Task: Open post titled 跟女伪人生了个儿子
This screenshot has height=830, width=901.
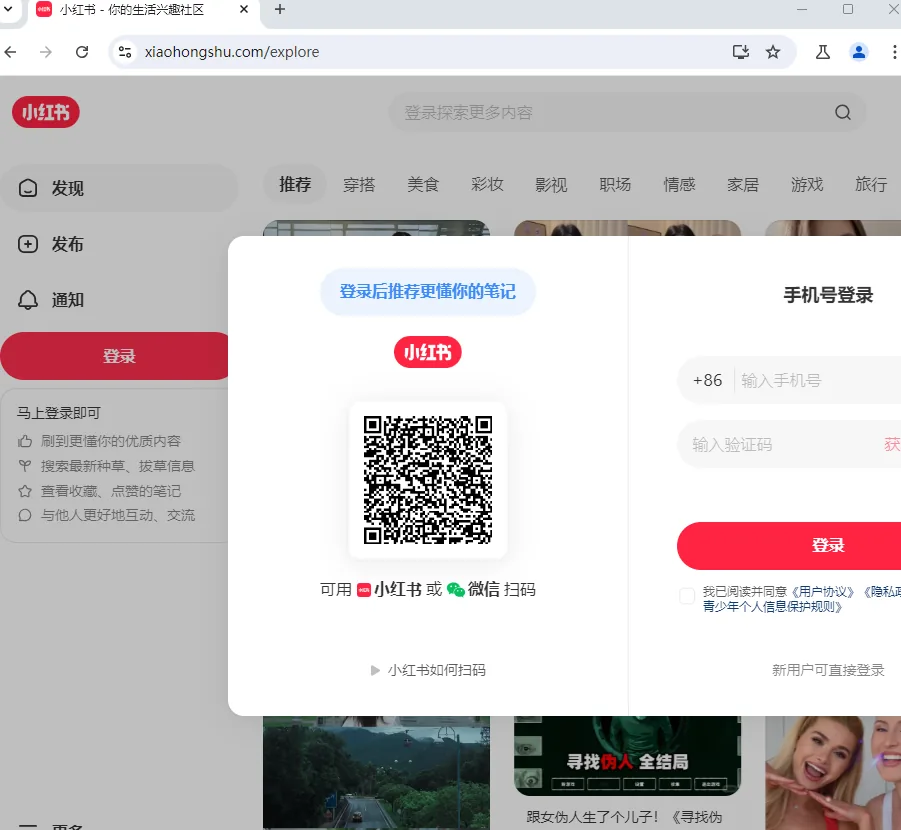Action: 624,817
